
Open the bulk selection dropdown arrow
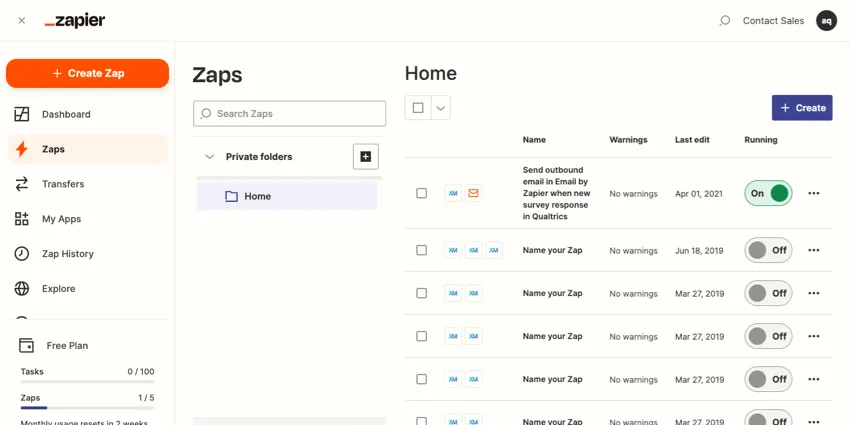(440, 108)
